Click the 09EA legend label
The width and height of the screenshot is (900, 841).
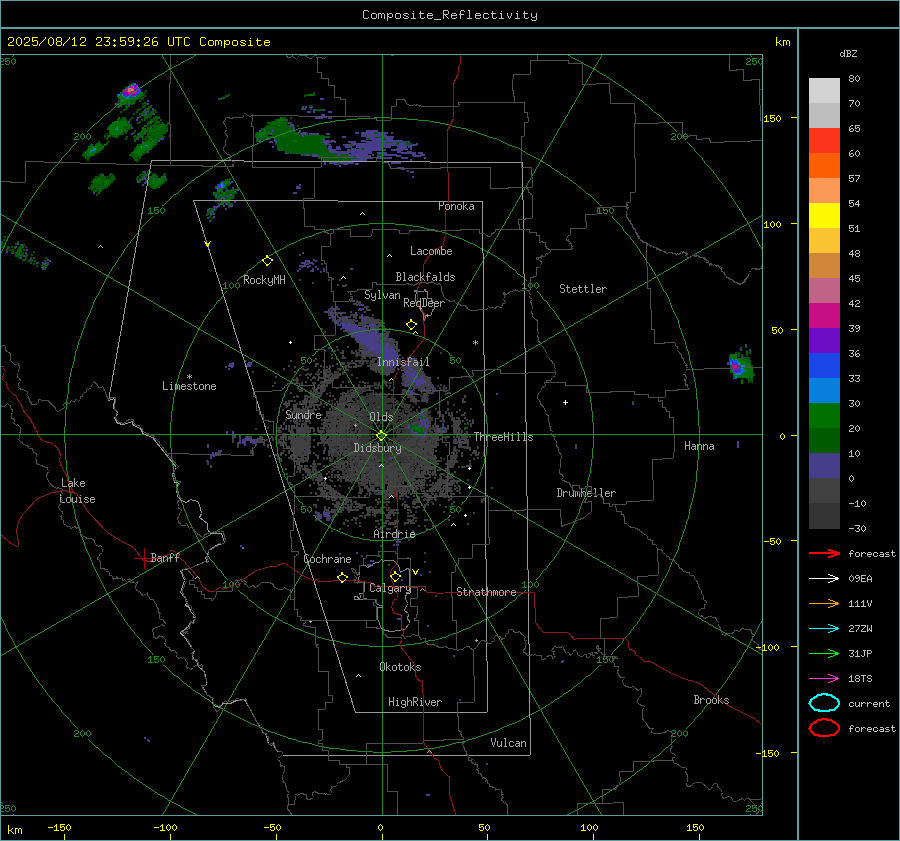click(x=860, y=578)
